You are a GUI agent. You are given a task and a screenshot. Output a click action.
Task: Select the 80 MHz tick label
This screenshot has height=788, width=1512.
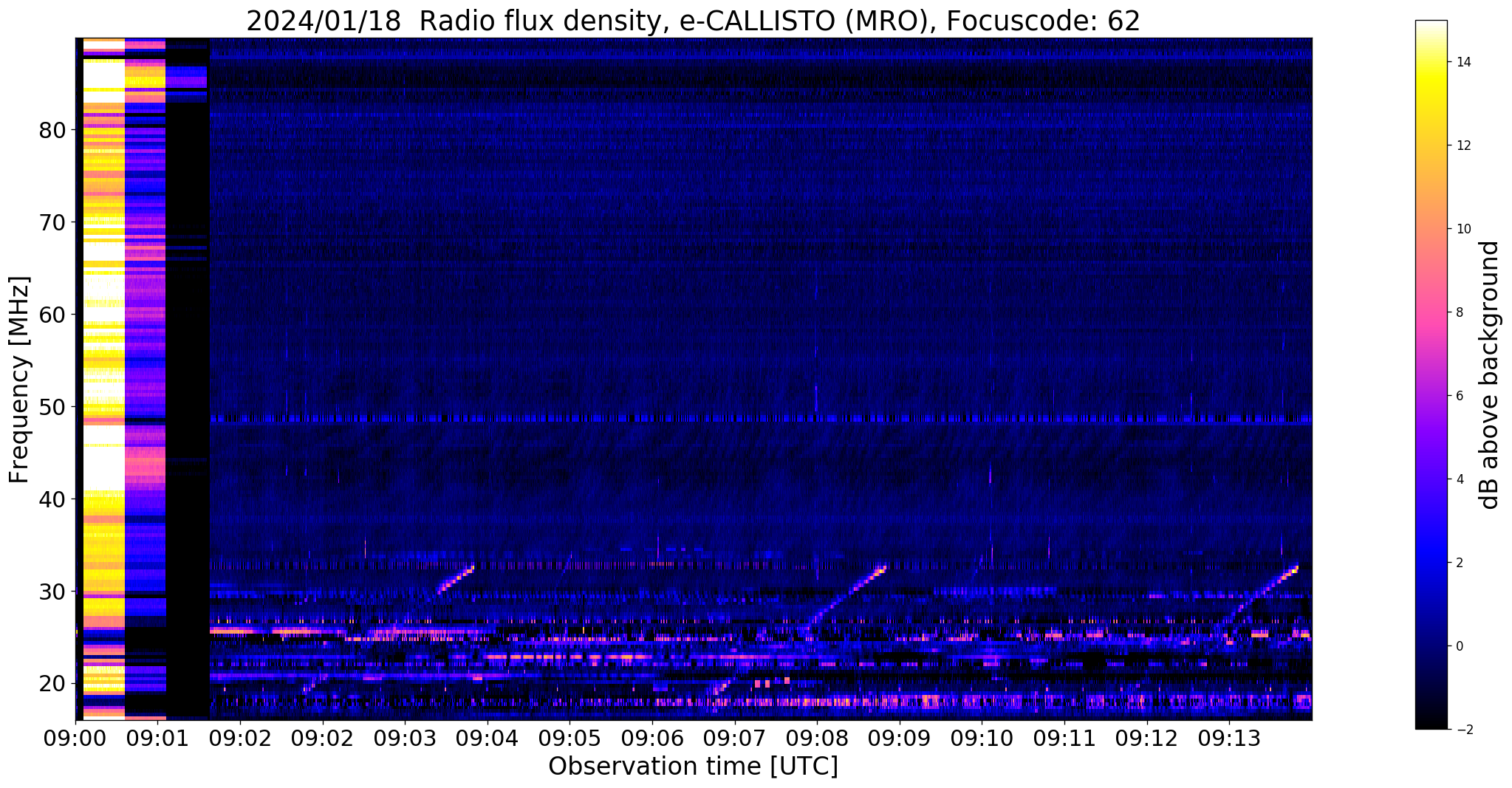52,131
